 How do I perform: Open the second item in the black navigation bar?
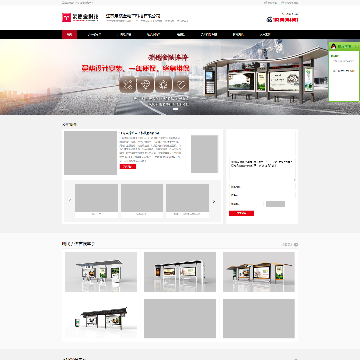[x=93, y=35]
